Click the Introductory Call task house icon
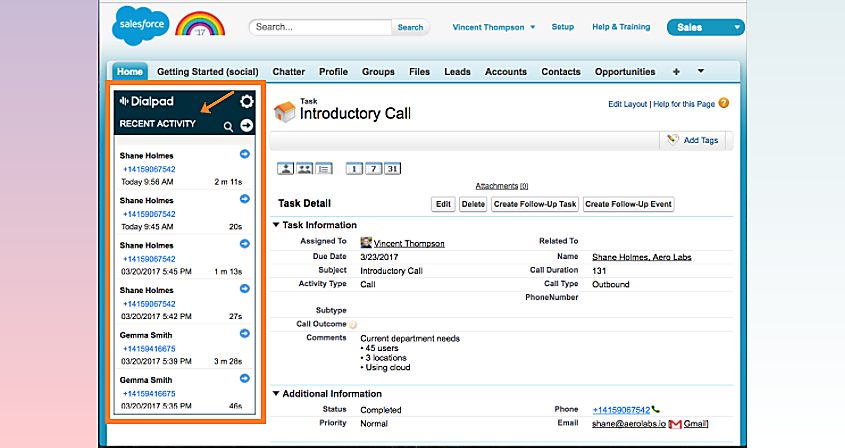The image size is (845, 448). click(x=285, y=111)
